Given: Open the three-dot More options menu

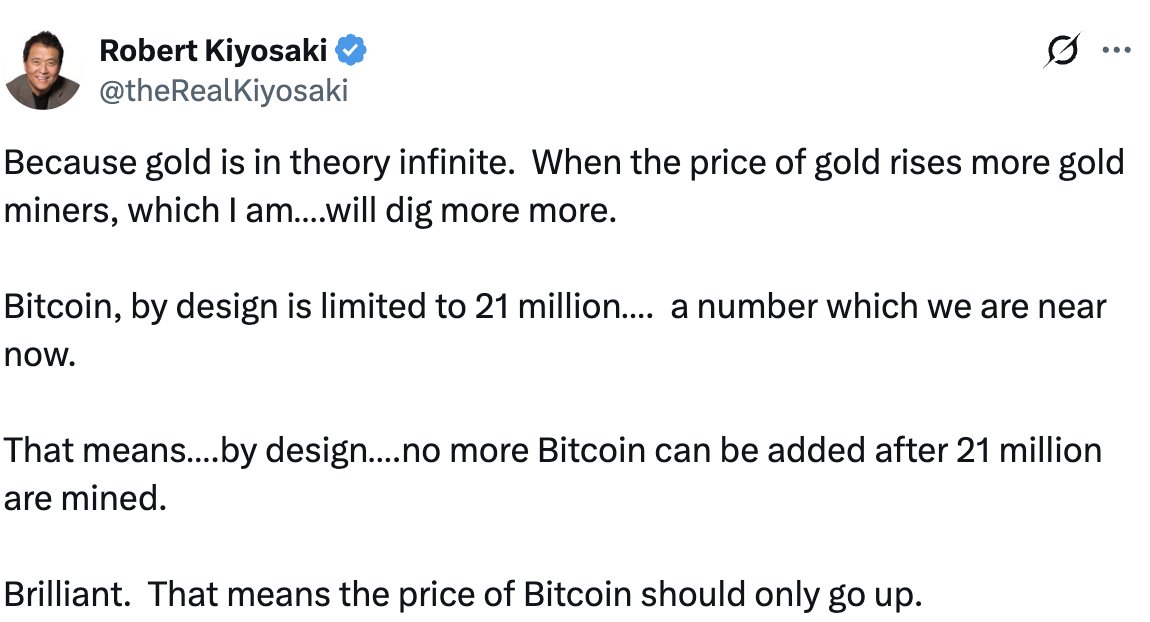Looking at the screenshot, I should coord(1115,50).
